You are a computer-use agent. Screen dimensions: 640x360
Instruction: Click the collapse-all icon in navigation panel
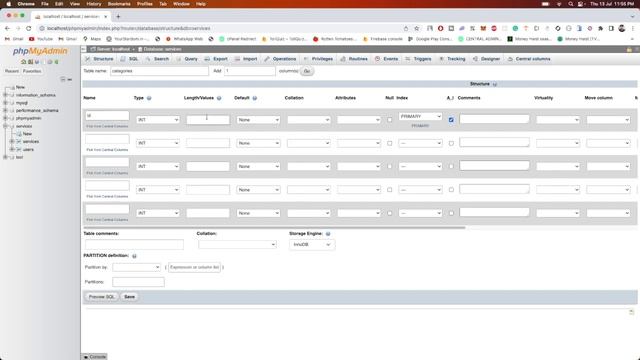pyautogui.click(x=63, y=80)
